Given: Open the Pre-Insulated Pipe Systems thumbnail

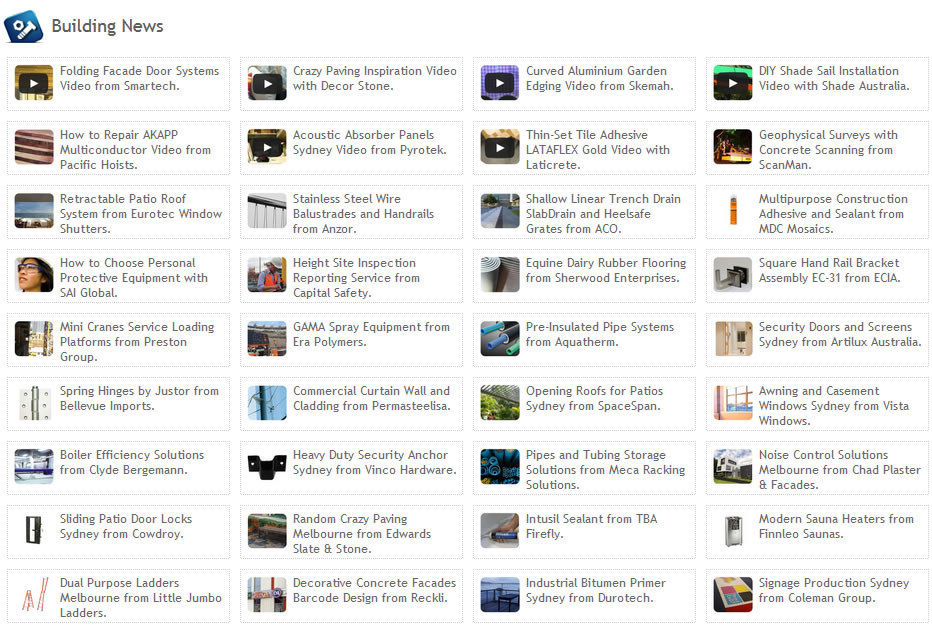Looking at the screenshot, I should click(500, 339).
